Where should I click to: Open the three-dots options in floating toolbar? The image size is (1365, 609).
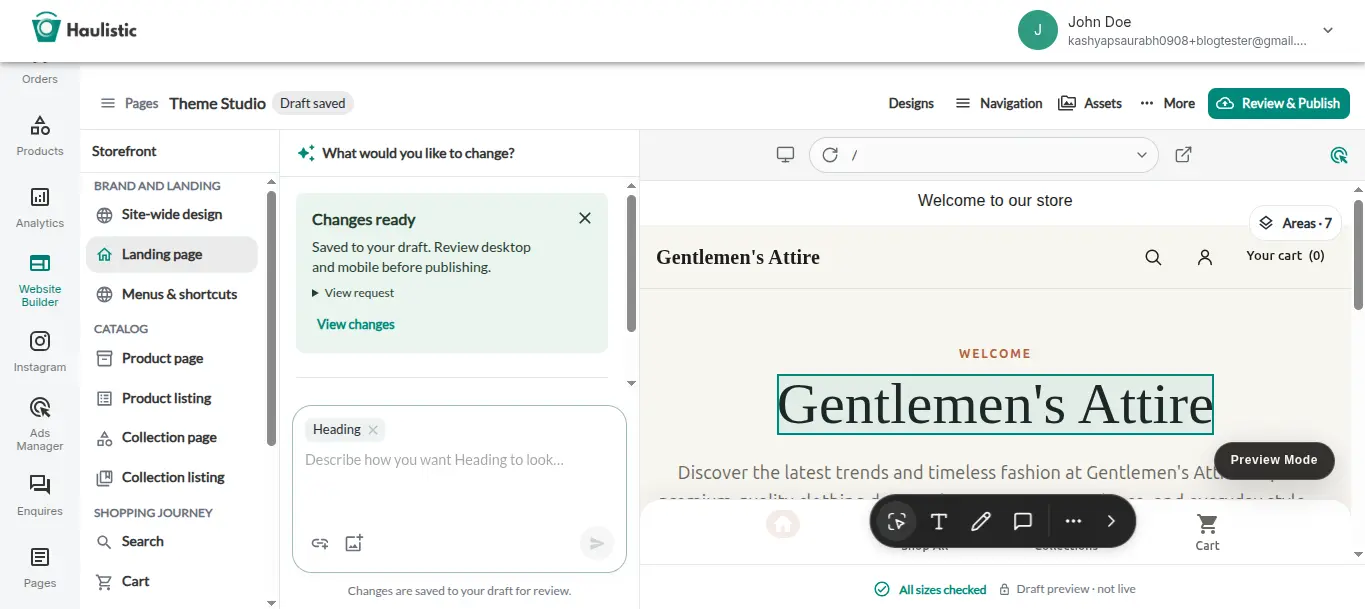pyautogui.click(x=1074, y=521)
